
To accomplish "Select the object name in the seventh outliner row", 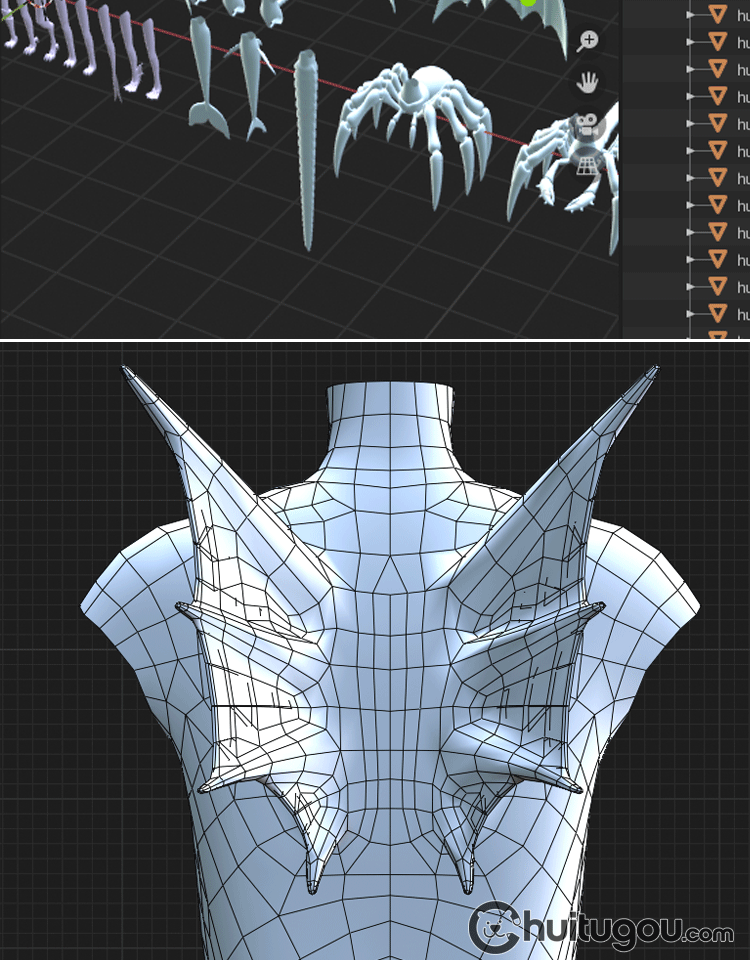I will (743, 178).
